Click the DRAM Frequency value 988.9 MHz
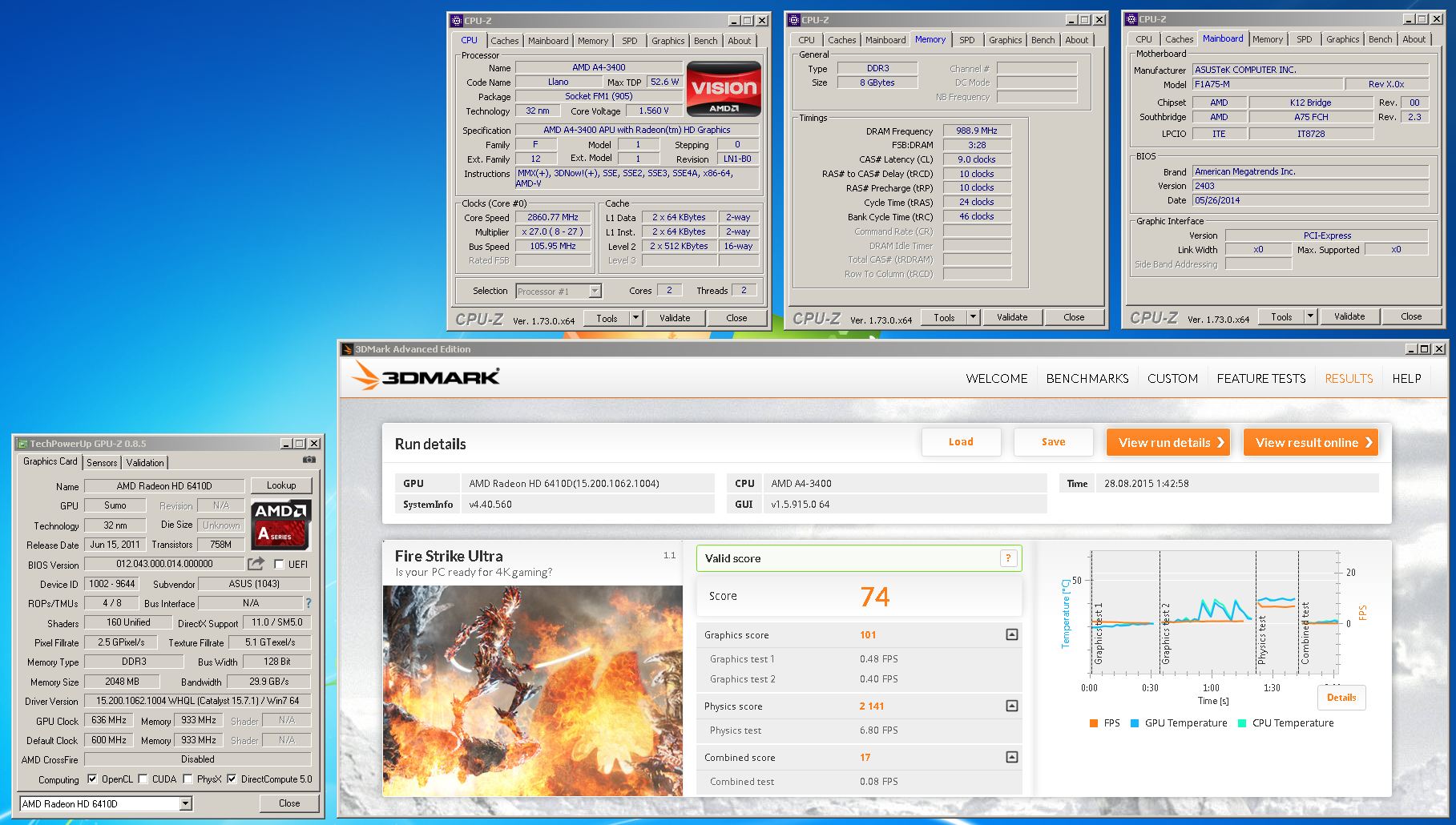Image resolution: width=1456 pixels, height=825 pixels. point(977,131)
